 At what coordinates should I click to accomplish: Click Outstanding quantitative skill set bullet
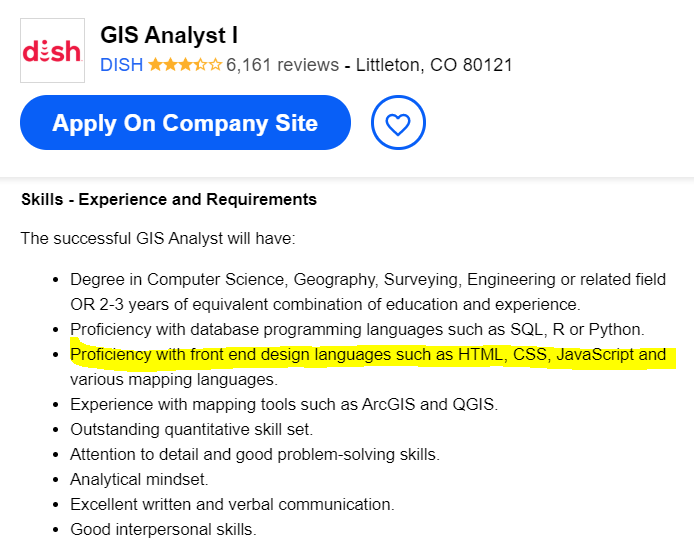(192, 430)
